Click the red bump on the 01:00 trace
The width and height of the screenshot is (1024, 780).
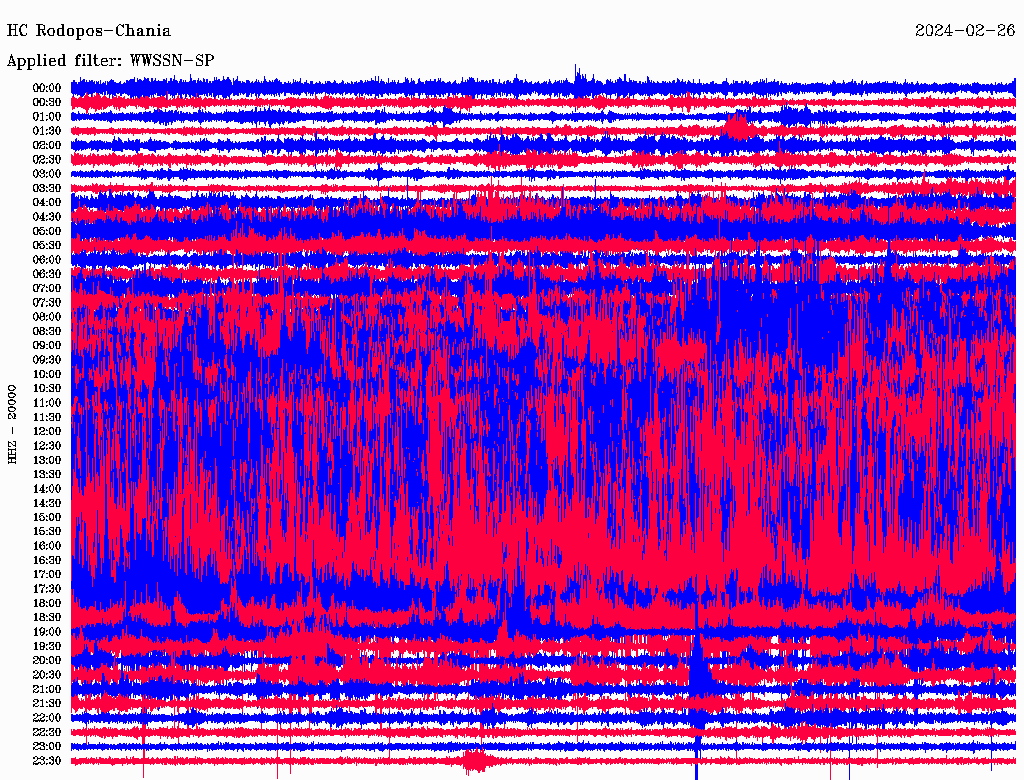tap(738, 125)
